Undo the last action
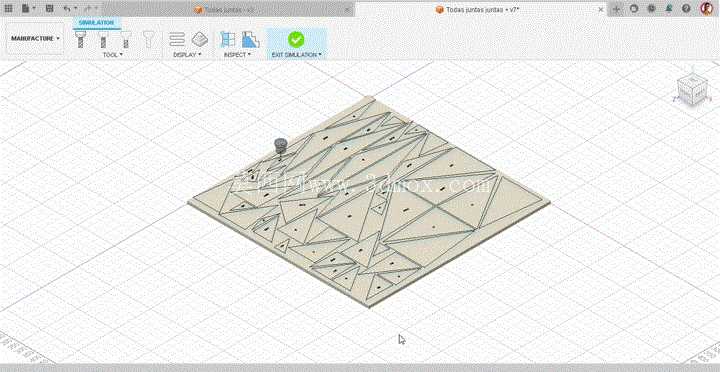This screenshot has height=372, width=720. (x=68, y=8)
